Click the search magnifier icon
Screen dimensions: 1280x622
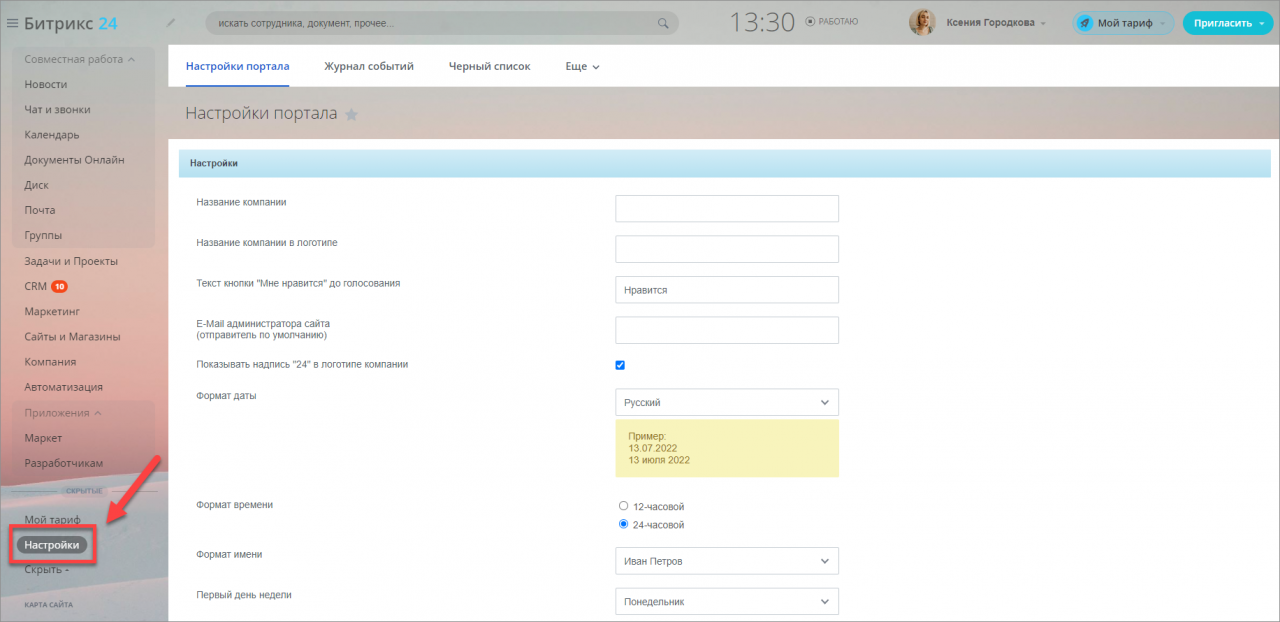[x=662, y=23]
